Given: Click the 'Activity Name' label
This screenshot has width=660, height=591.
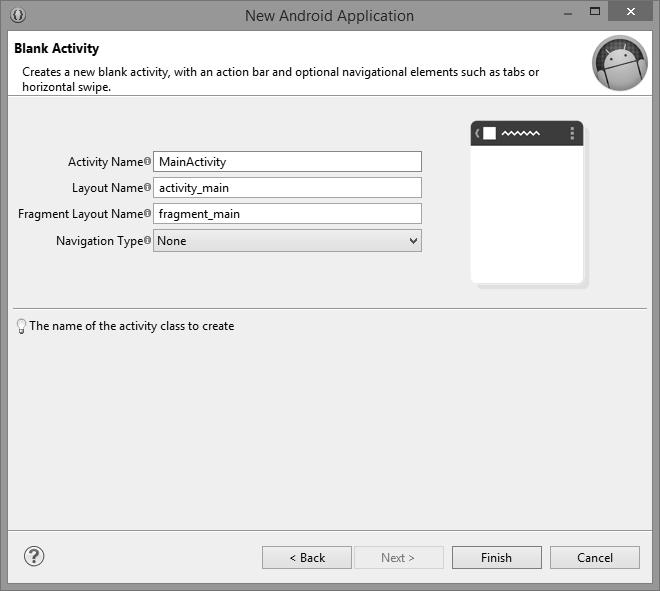Looking at the screenshot, I should [x=106, y=162].
